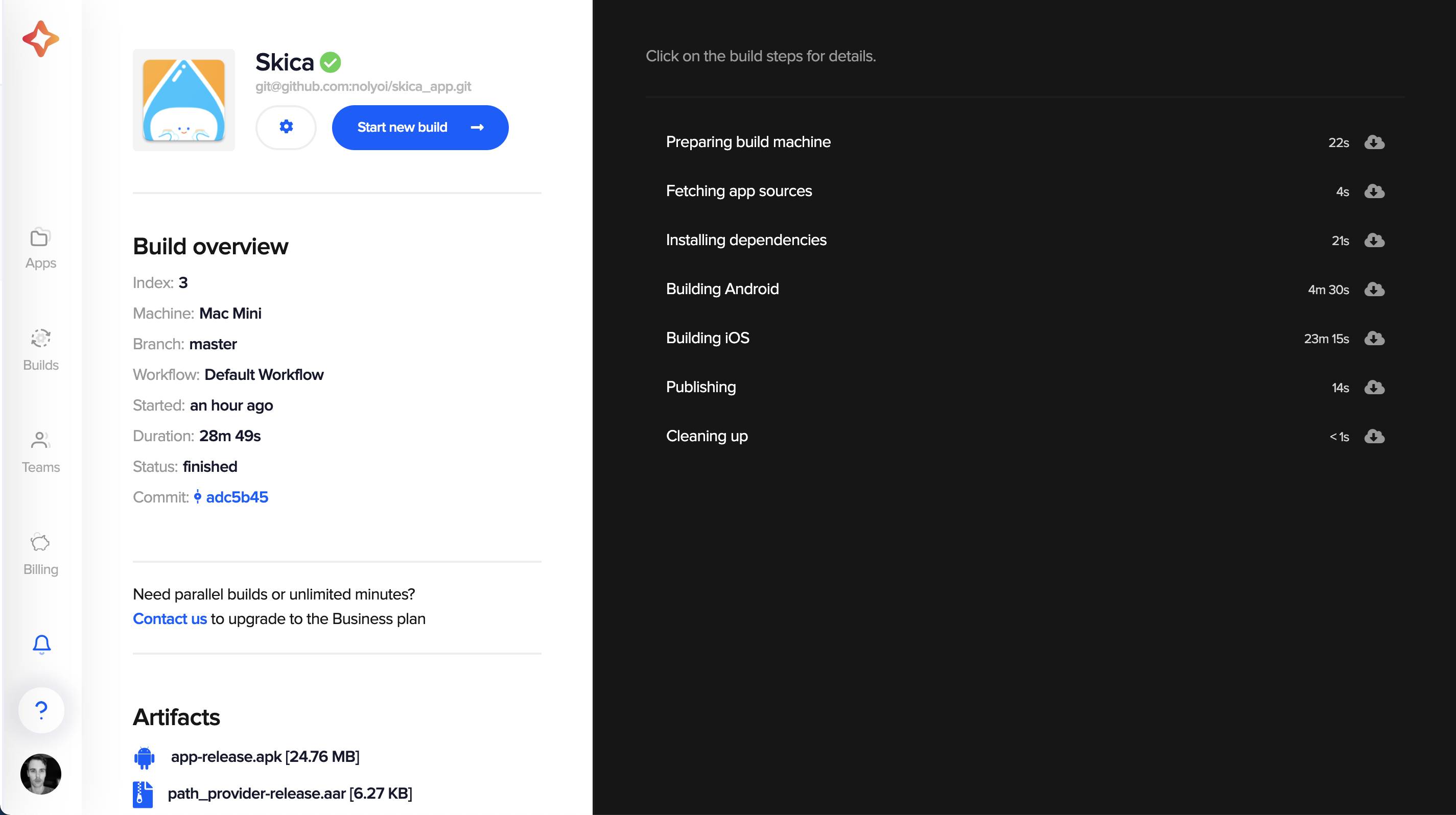Open app settings via gear icon
Screen dimensions: 1456x815
click(286, 127)
